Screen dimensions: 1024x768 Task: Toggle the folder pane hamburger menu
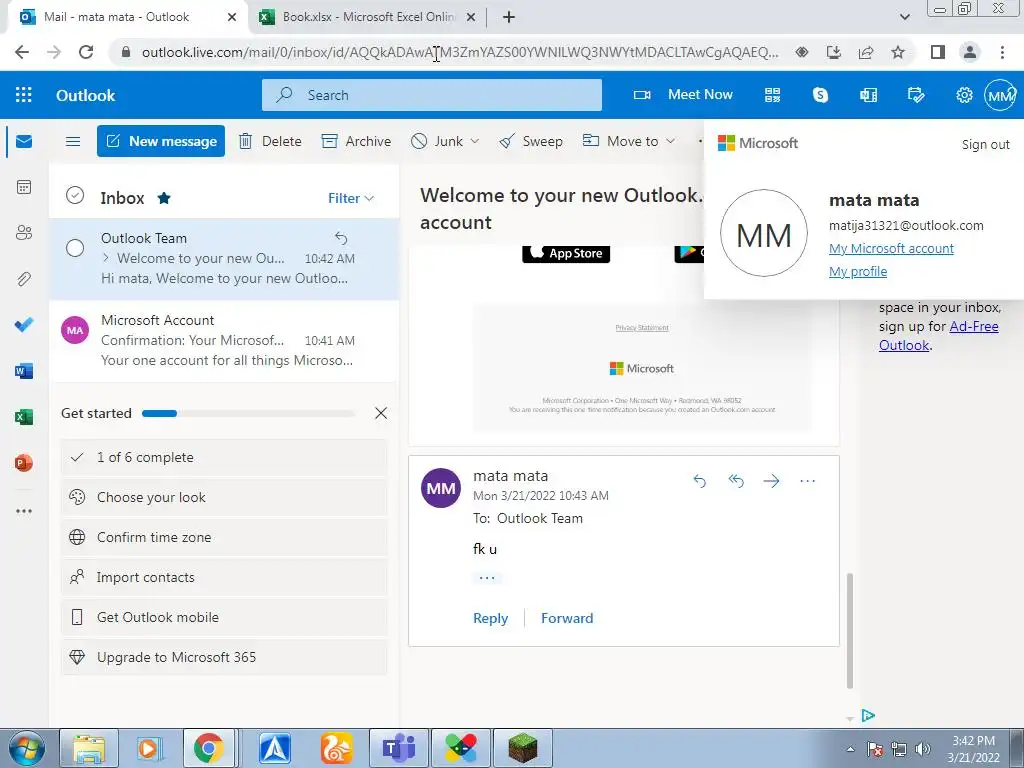pos(73,141)
